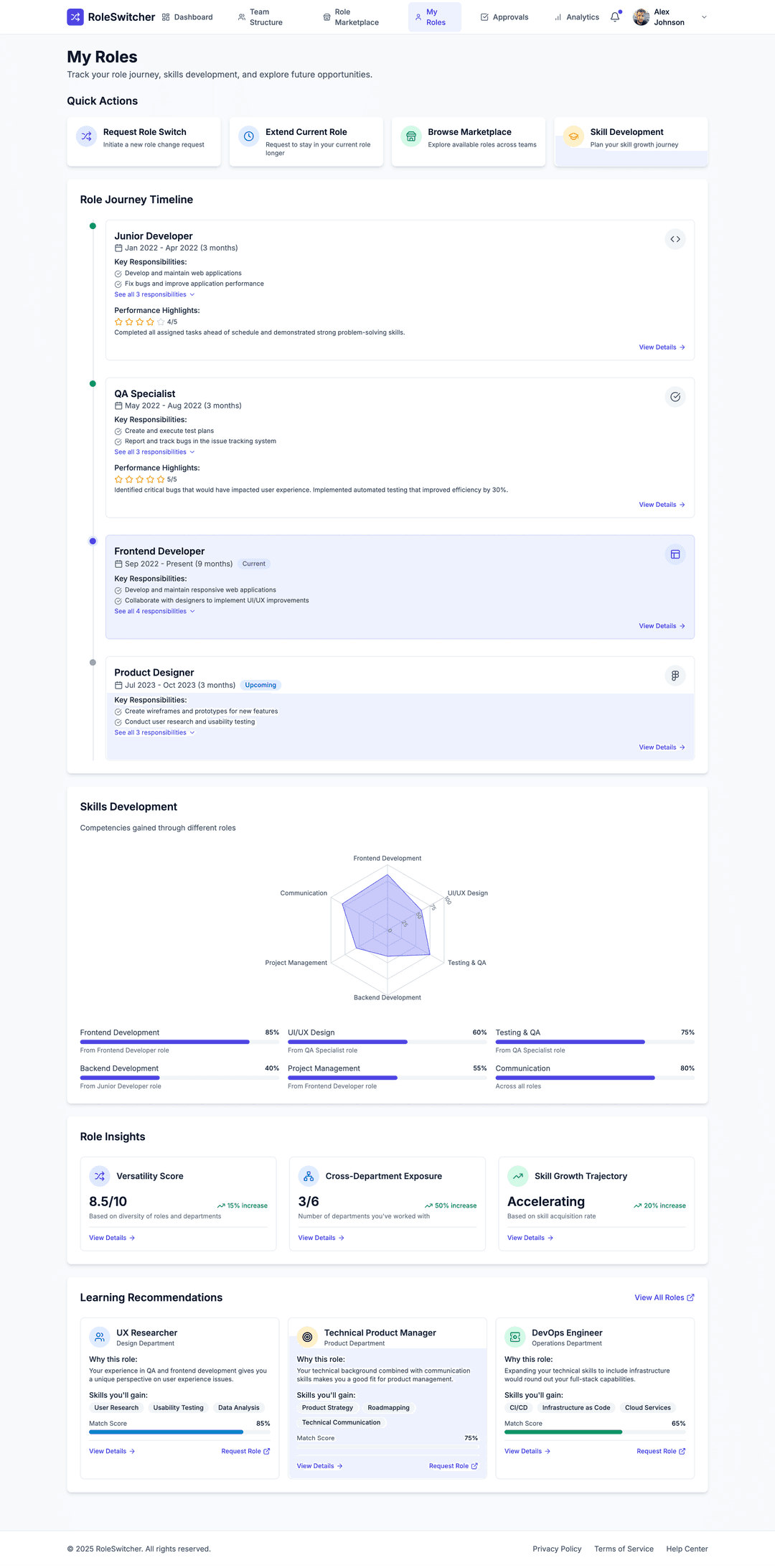This screenshot has height=1568, width=775.
Task: Expand all 3 responsibilities for Product Designer
Action: (154, 732)
